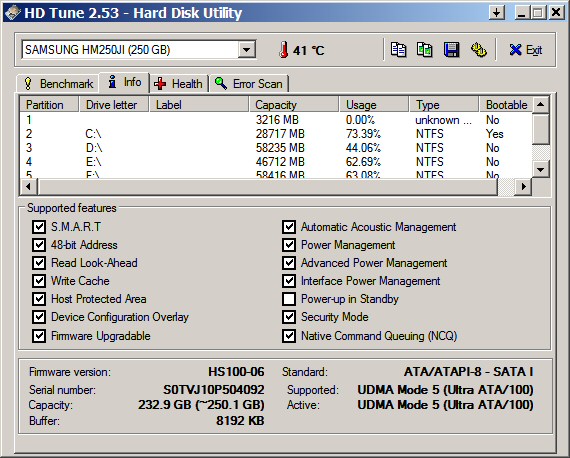Toggle Write Cache checkbox

click(39, 281)
